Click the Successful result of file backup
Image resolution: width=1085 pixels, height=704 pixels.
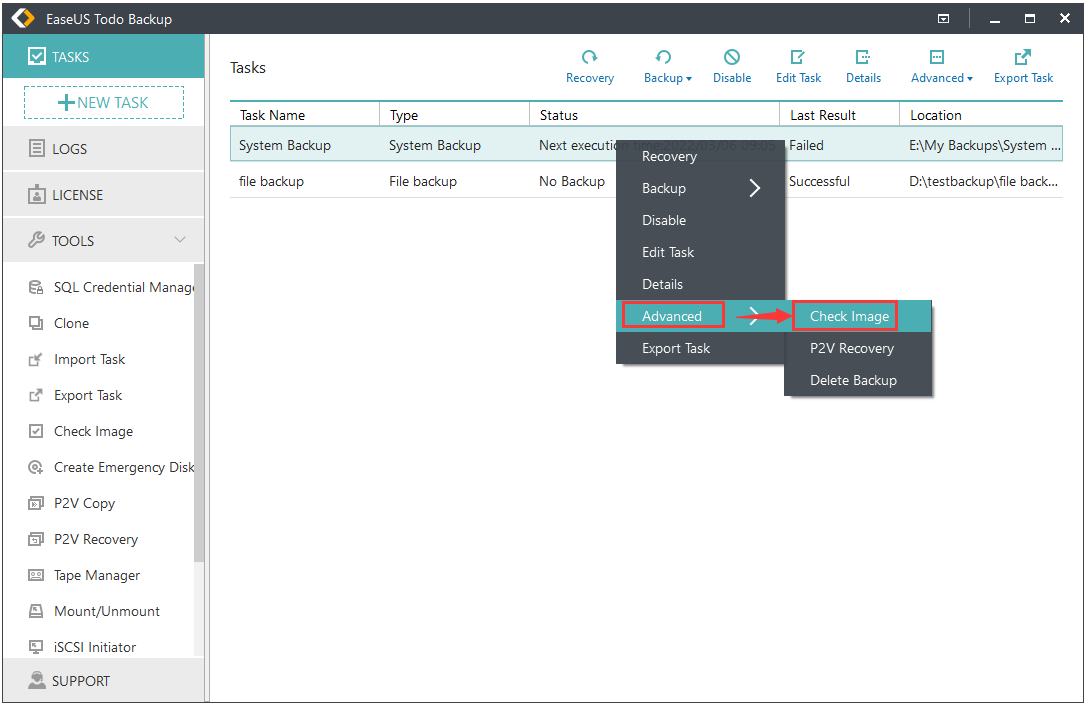(819, 181)
